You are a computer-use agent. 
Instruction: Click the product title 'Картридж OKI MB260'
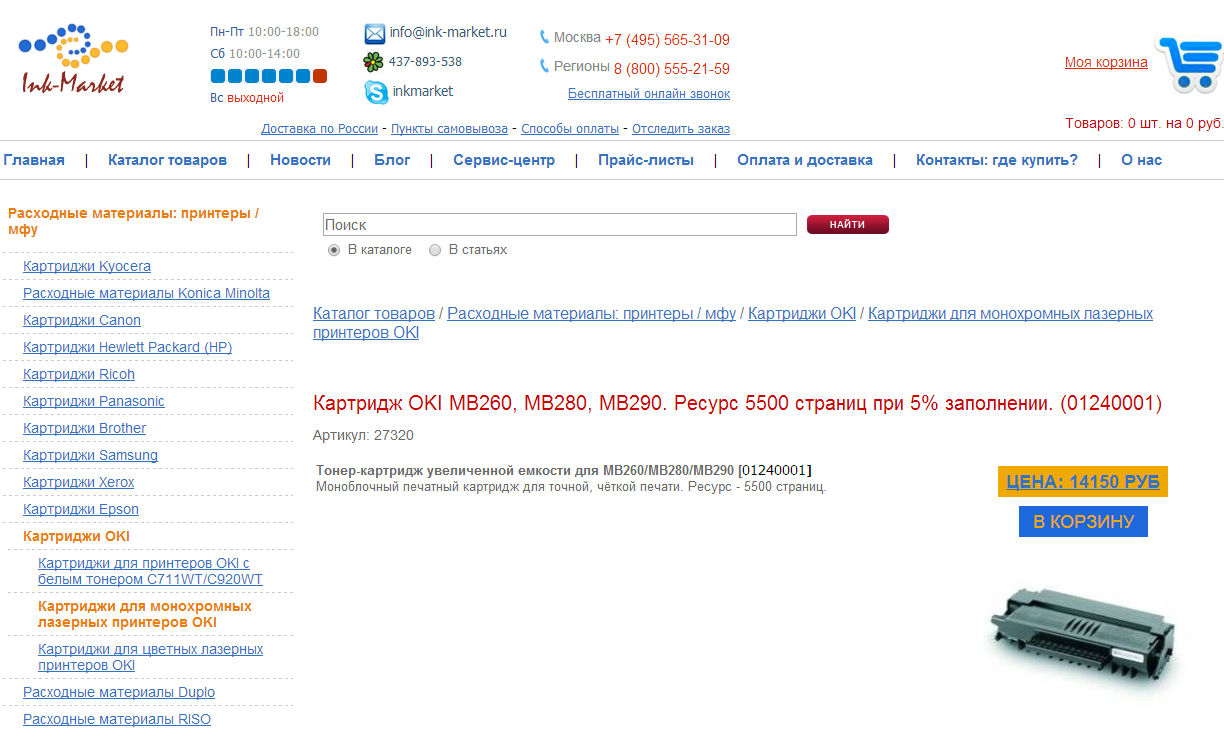(737, 404)
